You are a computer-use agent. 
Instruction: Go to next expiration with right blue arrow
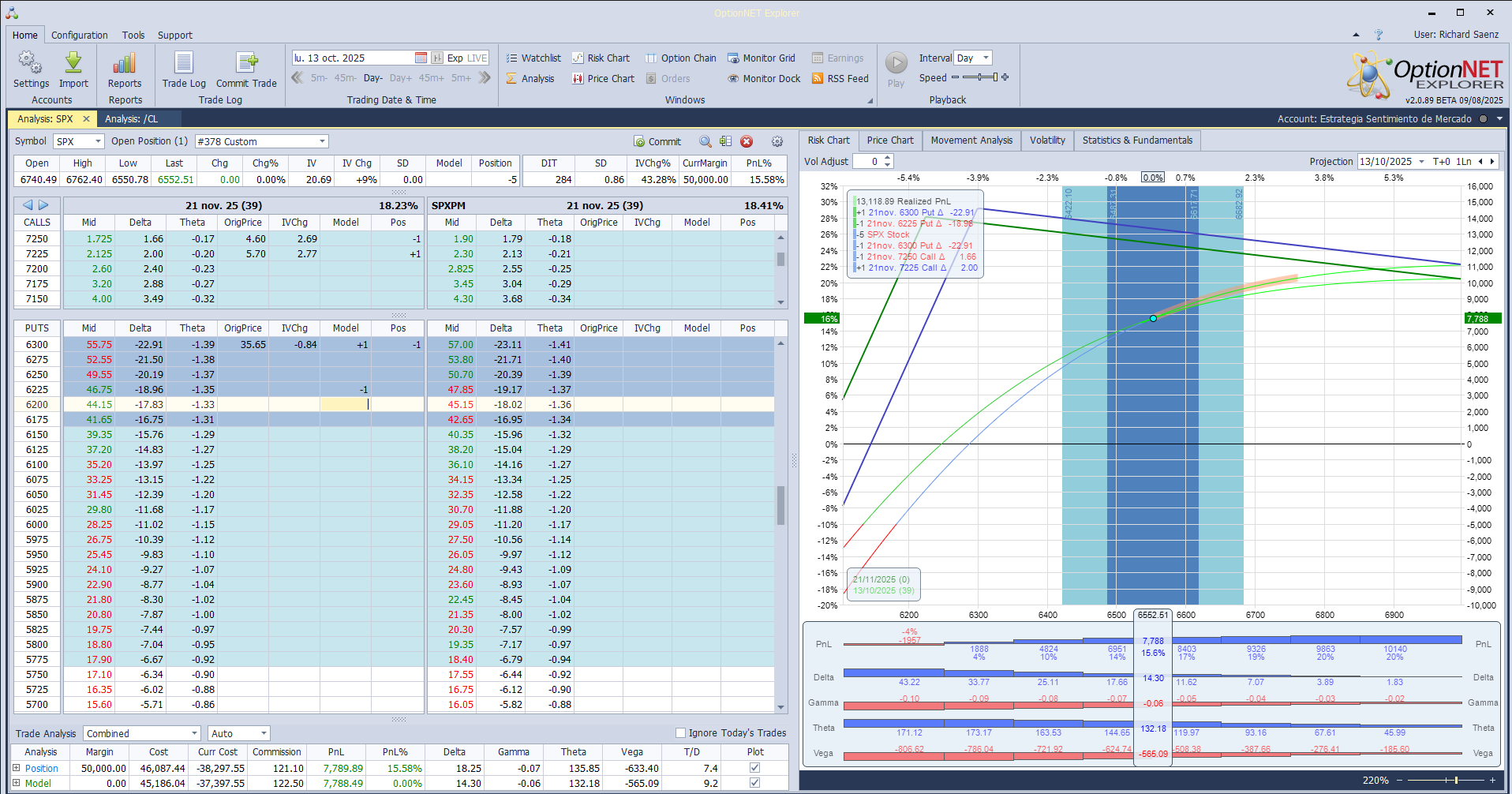point(43,205)
